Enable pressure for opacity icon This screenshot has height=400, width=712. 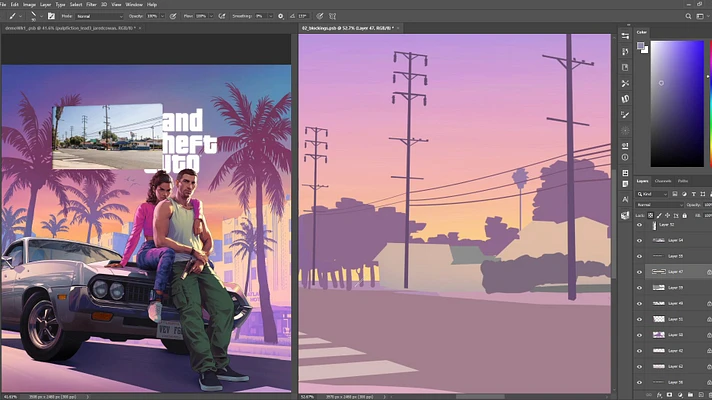[173, 16]
